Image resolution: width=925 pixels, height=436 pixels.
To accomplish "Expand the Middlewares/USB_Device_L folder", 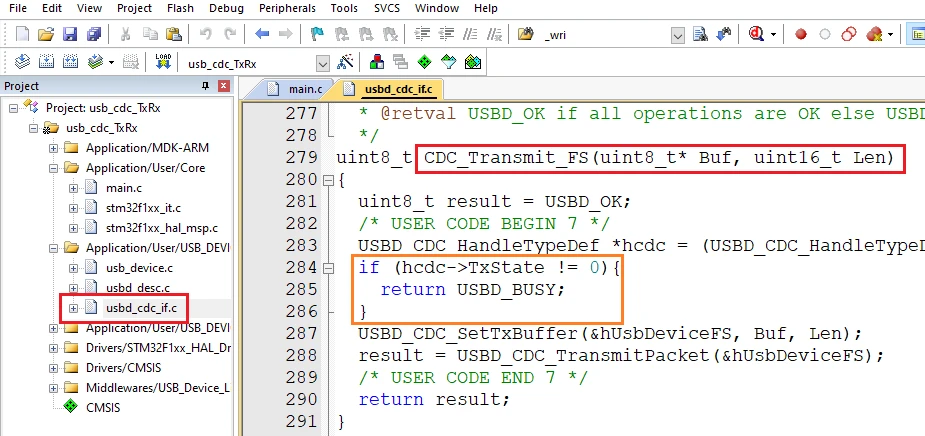I will point(53,388).
